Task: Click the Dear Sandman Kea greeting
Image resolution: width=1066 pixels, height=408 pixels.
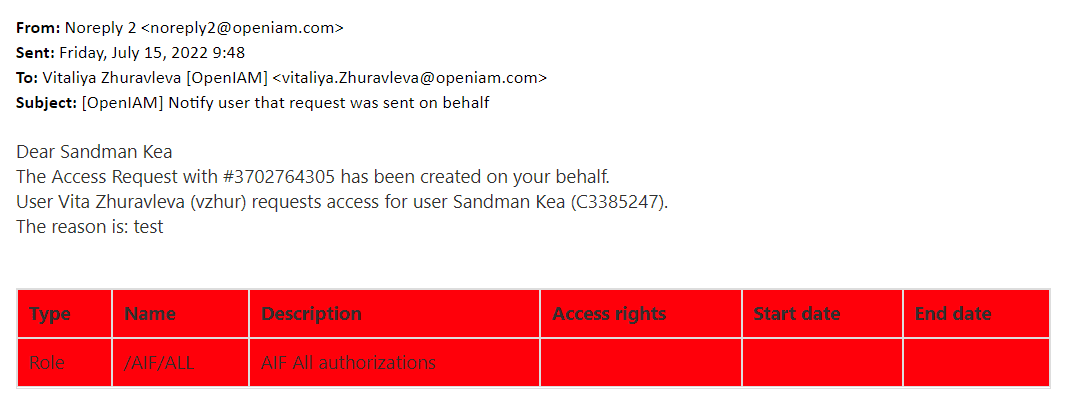Action: click(x=94, y=152)
